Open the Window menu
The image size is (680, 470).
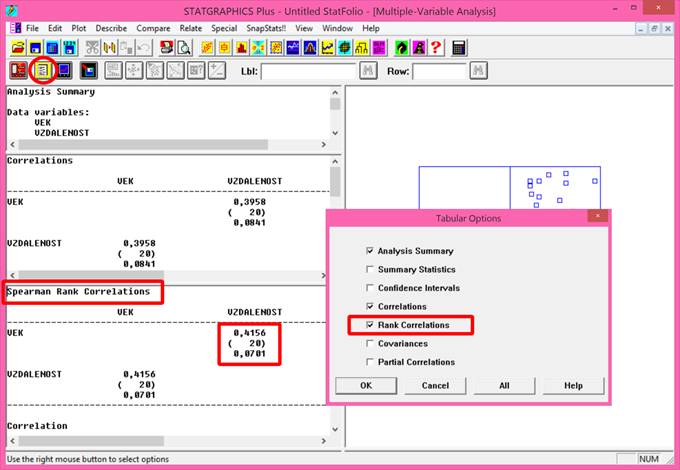point(337,28)
